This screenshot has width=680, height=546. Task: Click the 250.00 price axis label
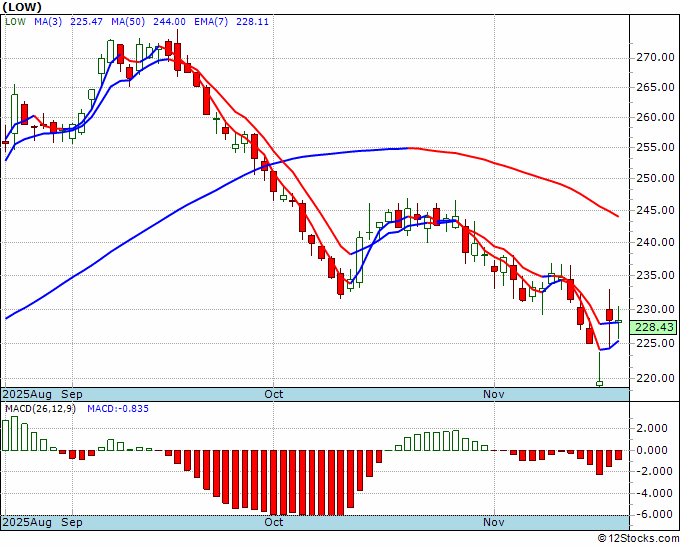(655, 178)
